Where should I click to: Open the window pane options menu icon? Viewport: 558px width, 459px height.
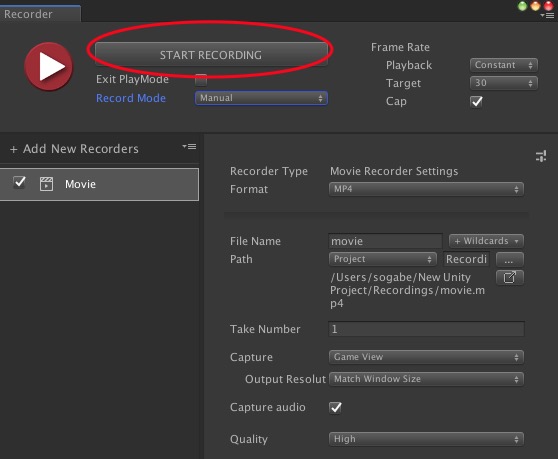[547, 15]
